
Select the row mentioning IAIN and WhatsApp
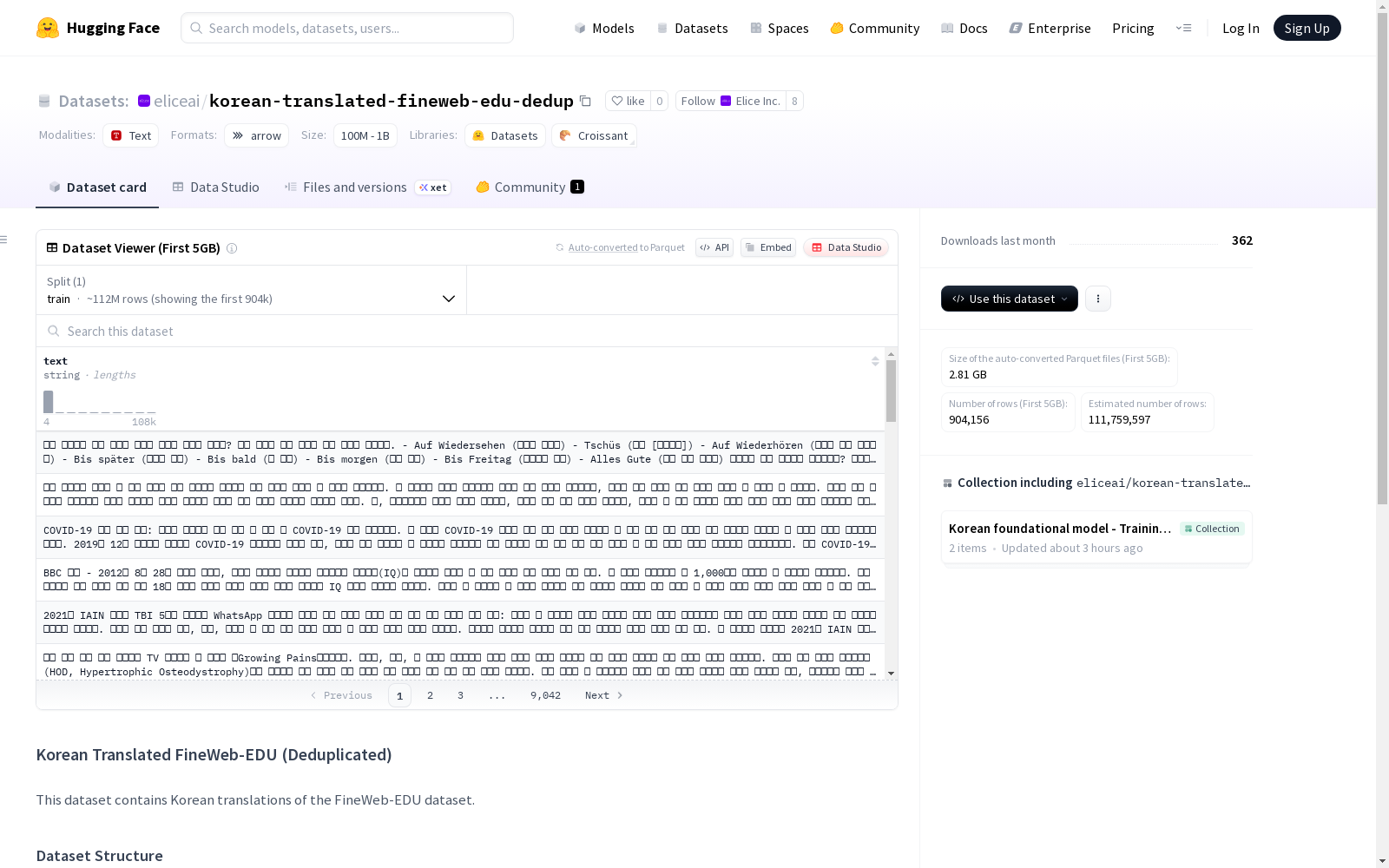[460, 622]
